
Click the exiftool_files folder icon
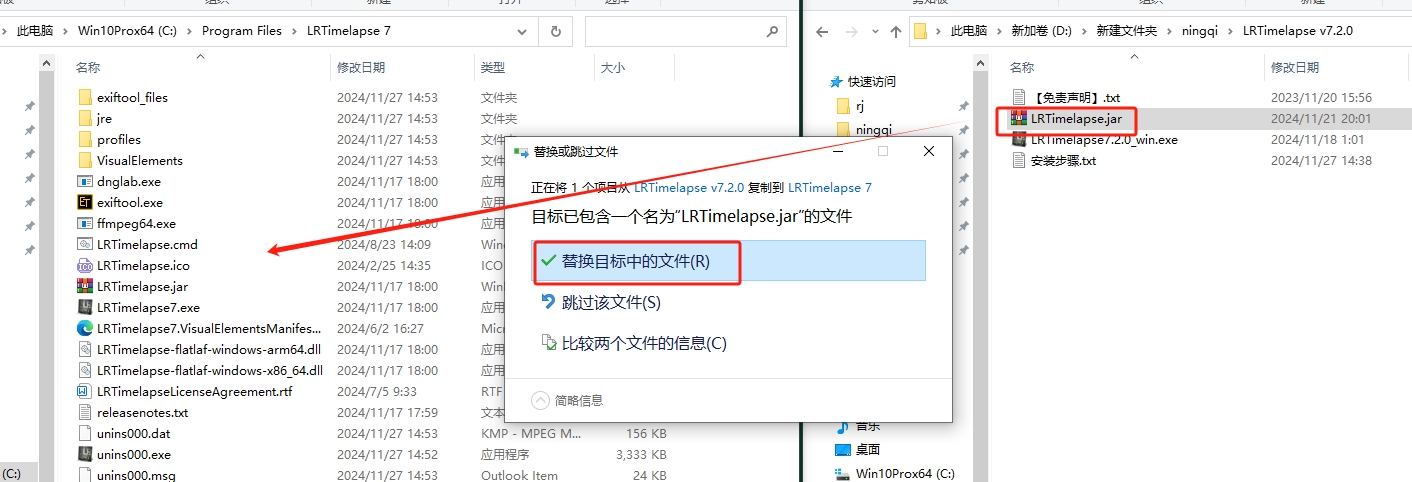coord(85,97)
